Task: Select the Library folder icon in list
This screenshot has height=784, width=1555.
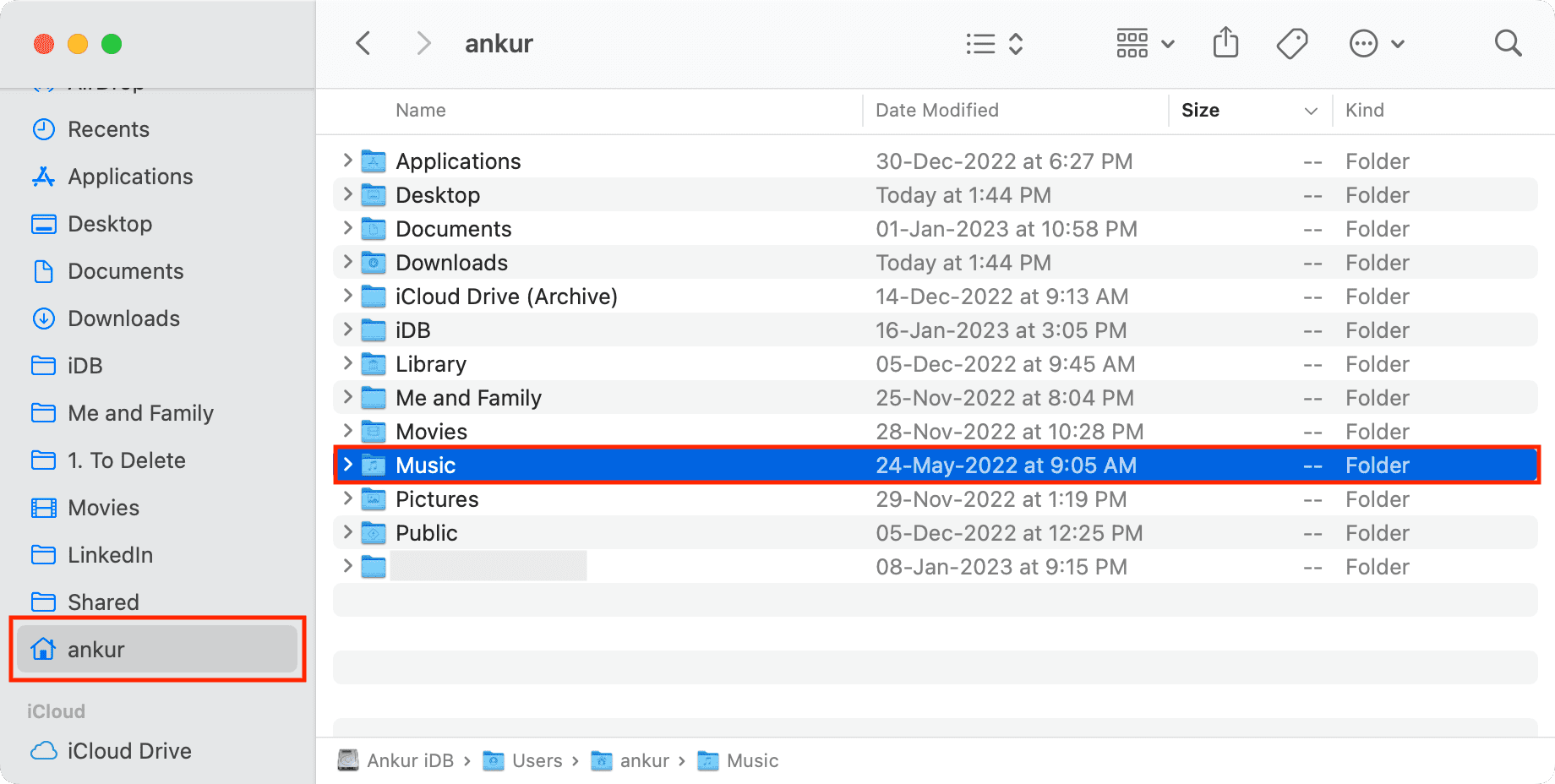Action: [374, 363]
